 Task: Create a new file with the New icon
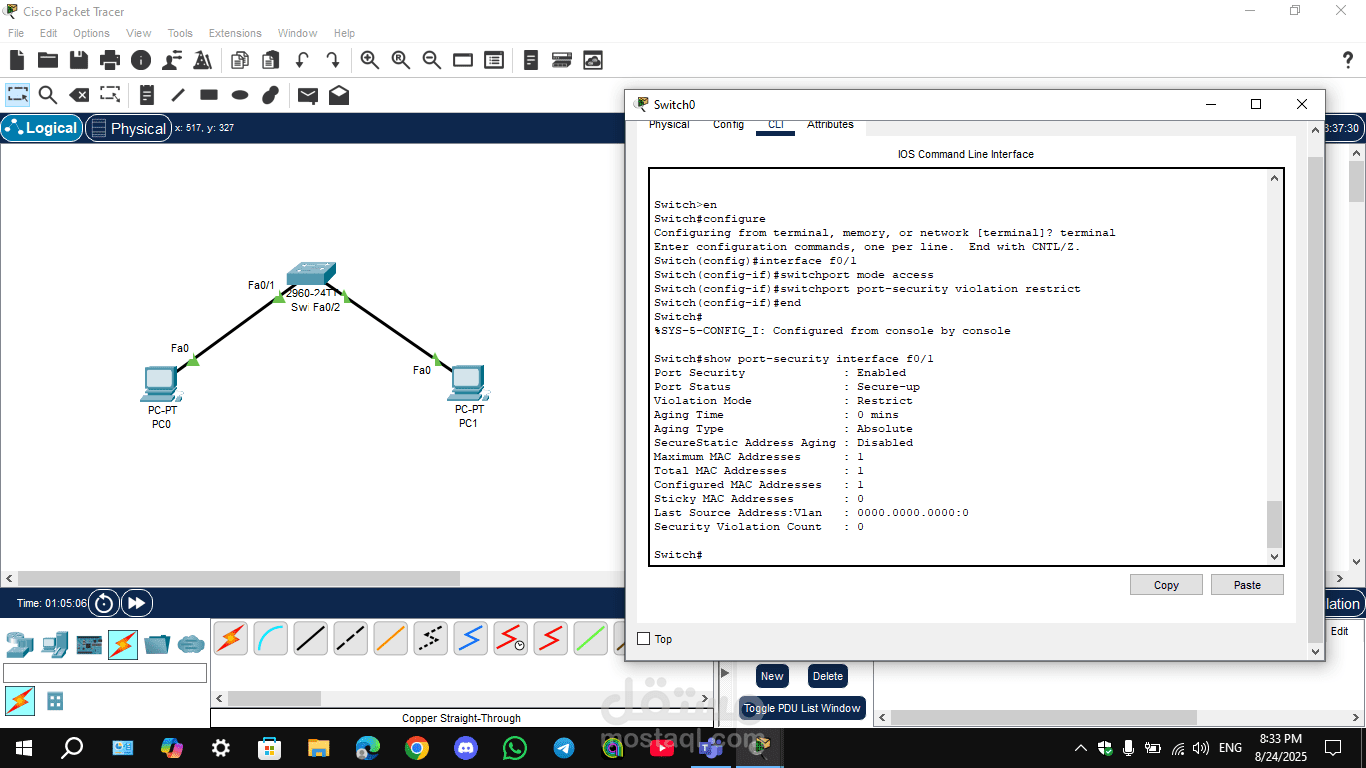[17, 60]
